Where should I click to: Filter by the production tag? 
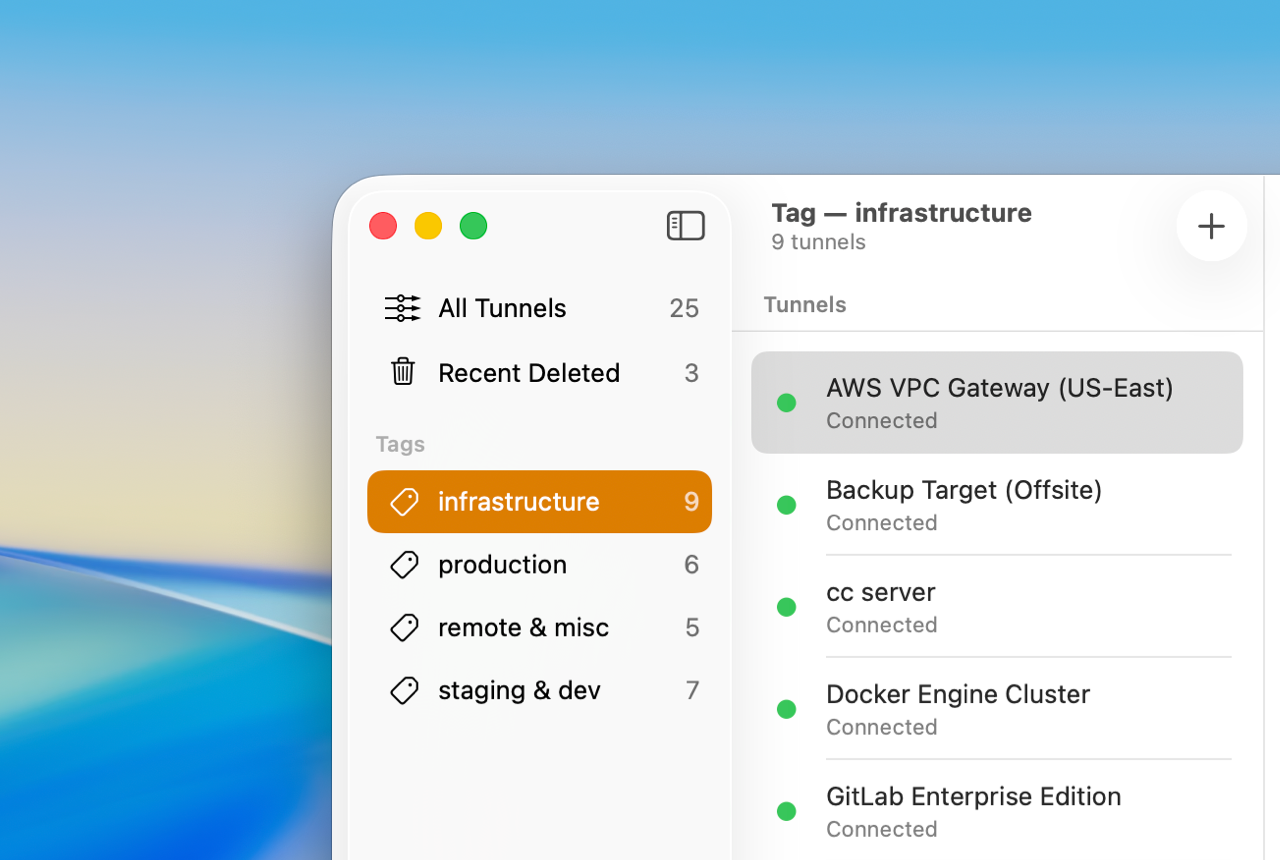[x=540, y=565]
